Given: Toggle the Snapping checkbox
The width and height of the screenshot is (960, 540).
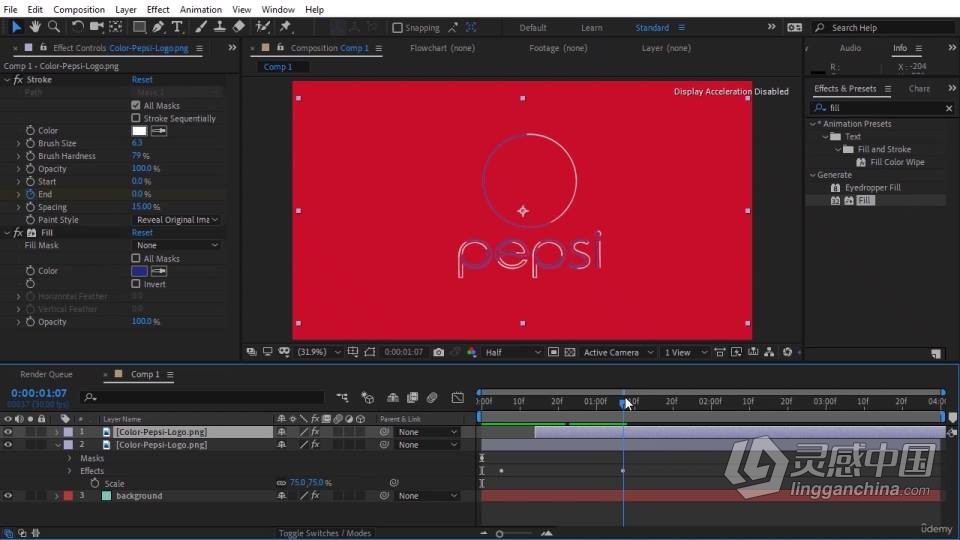Looking at the screenshot, I should point(397,28).
